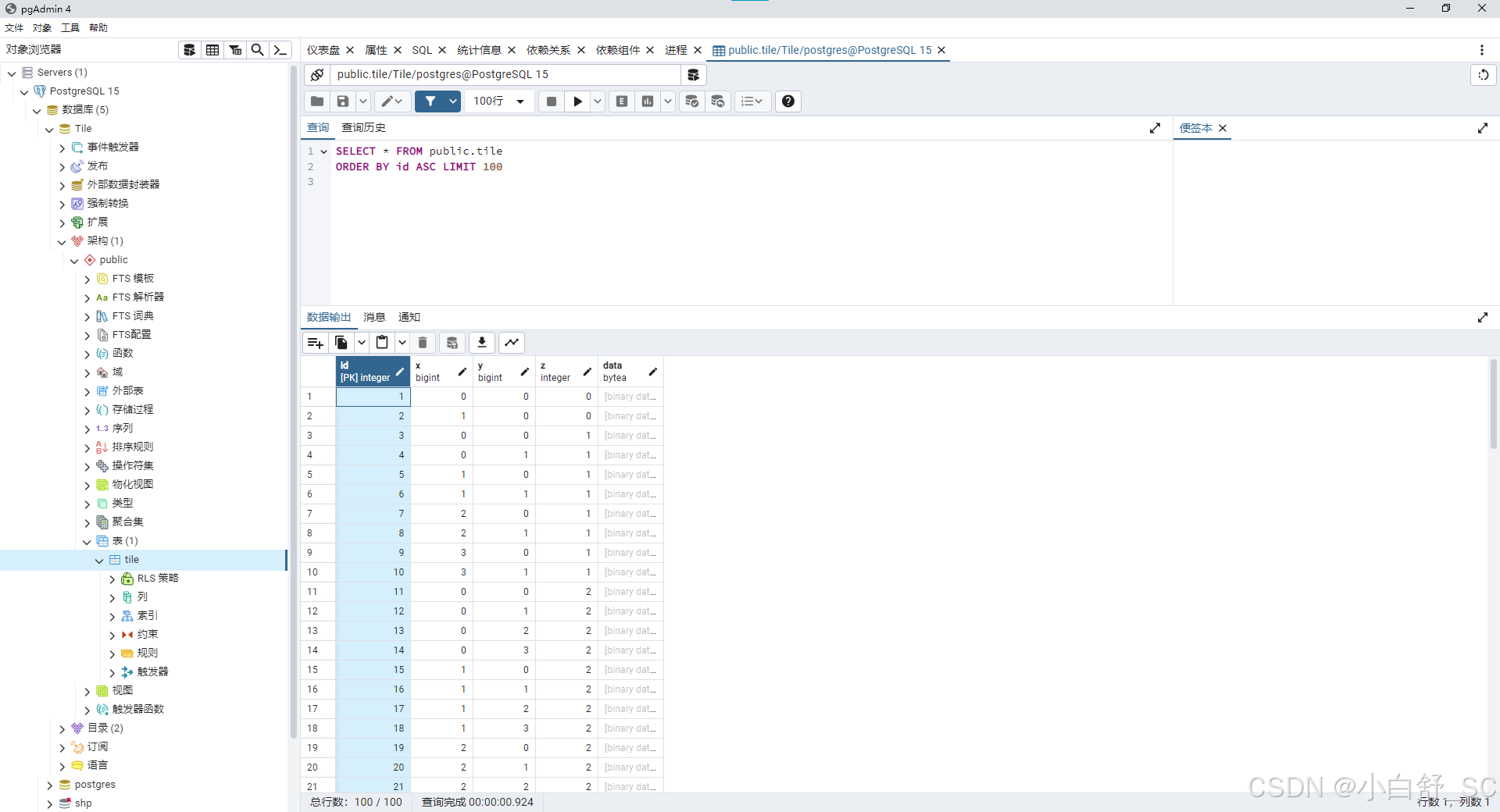Open the 100行 row limit dropdown

click(499, 101)
